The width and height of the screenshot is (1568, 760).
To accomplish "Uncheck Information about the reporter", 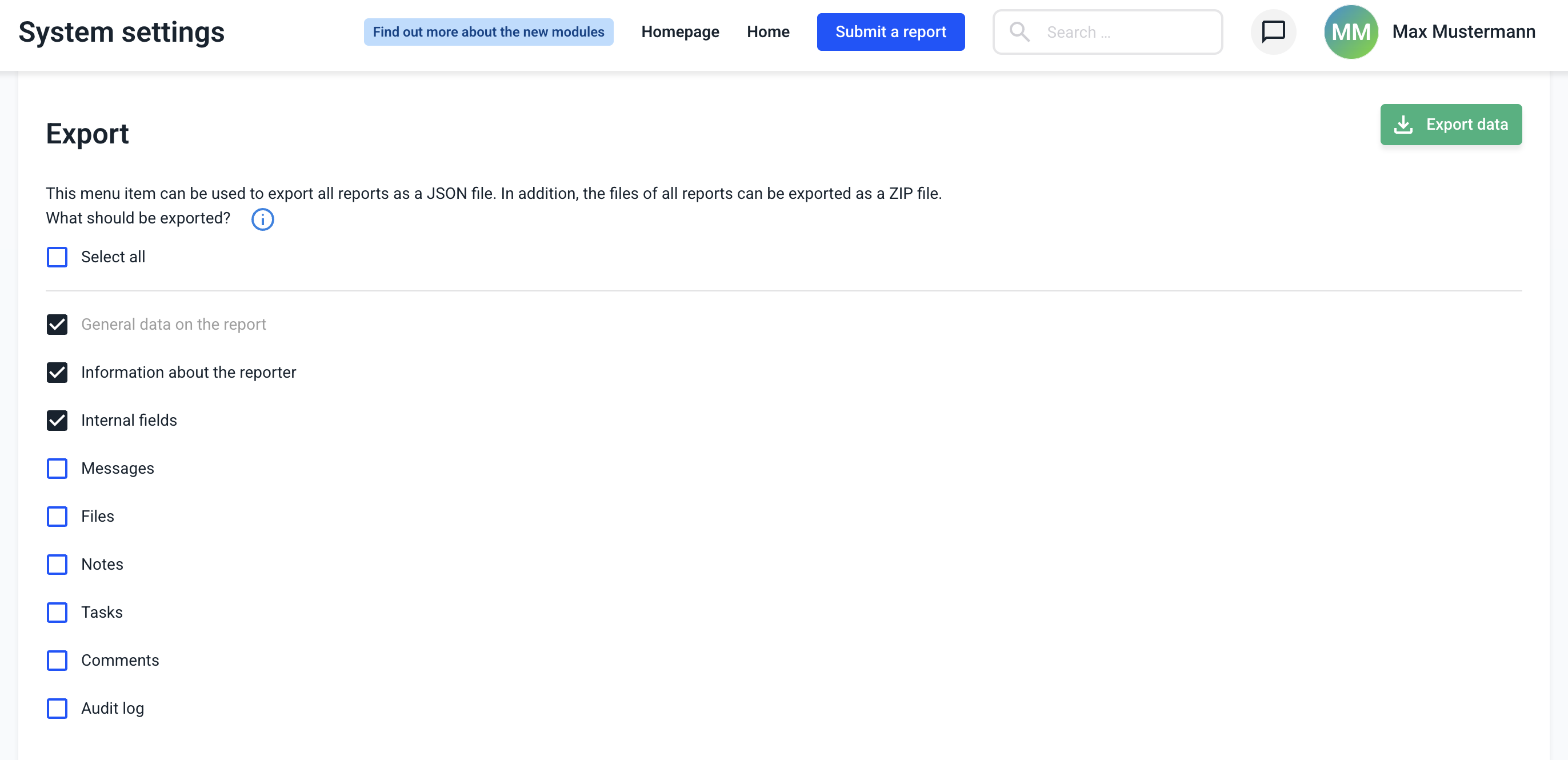I will 57,373.
